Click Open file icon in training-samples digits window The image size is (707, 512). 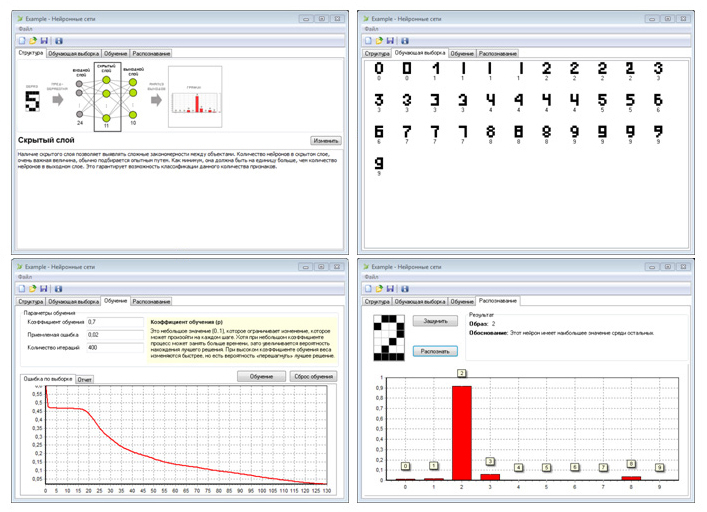pos(379,41)
